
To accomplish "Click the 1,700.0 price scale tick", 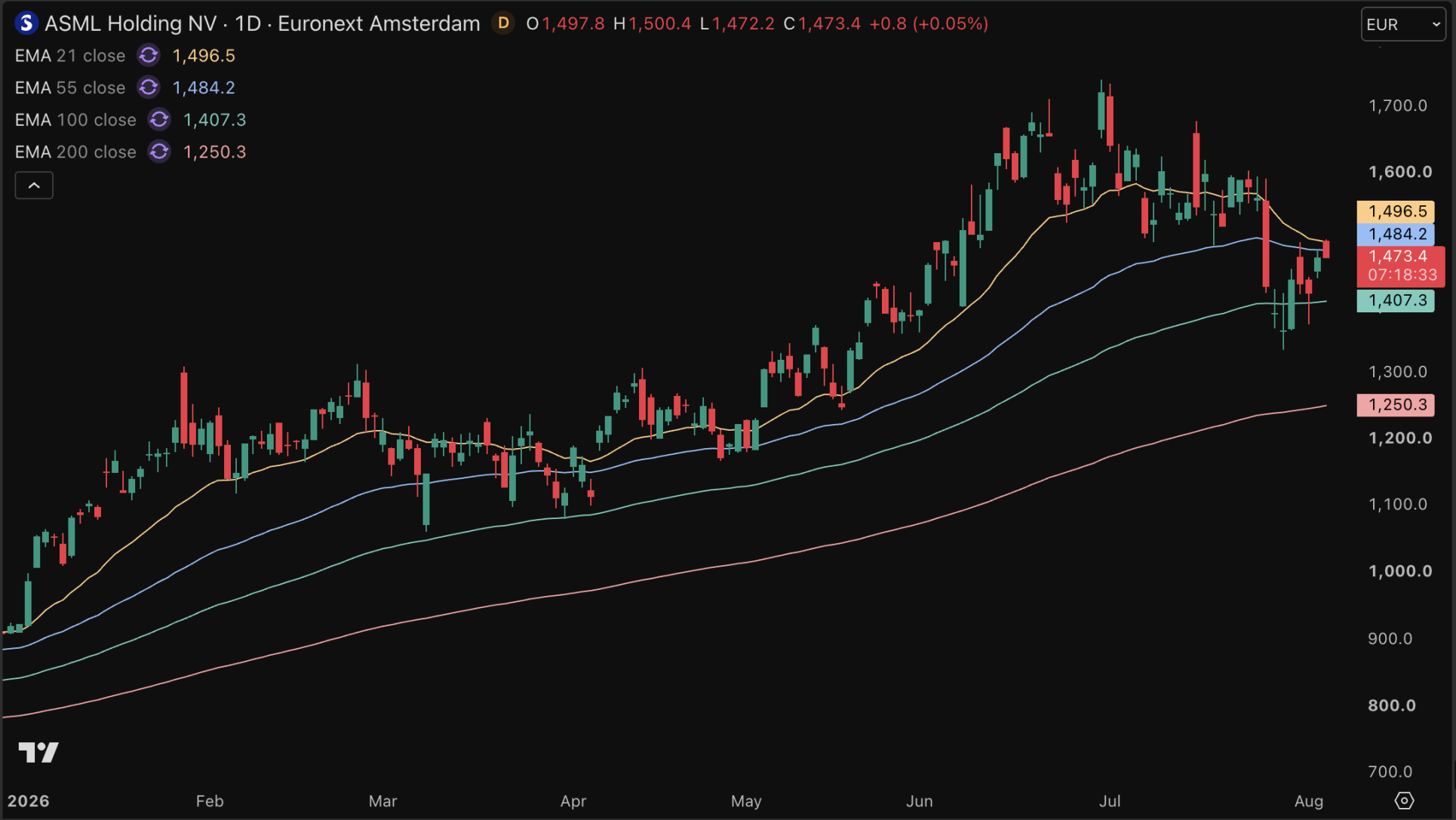I will click(x=1398, y=106).
